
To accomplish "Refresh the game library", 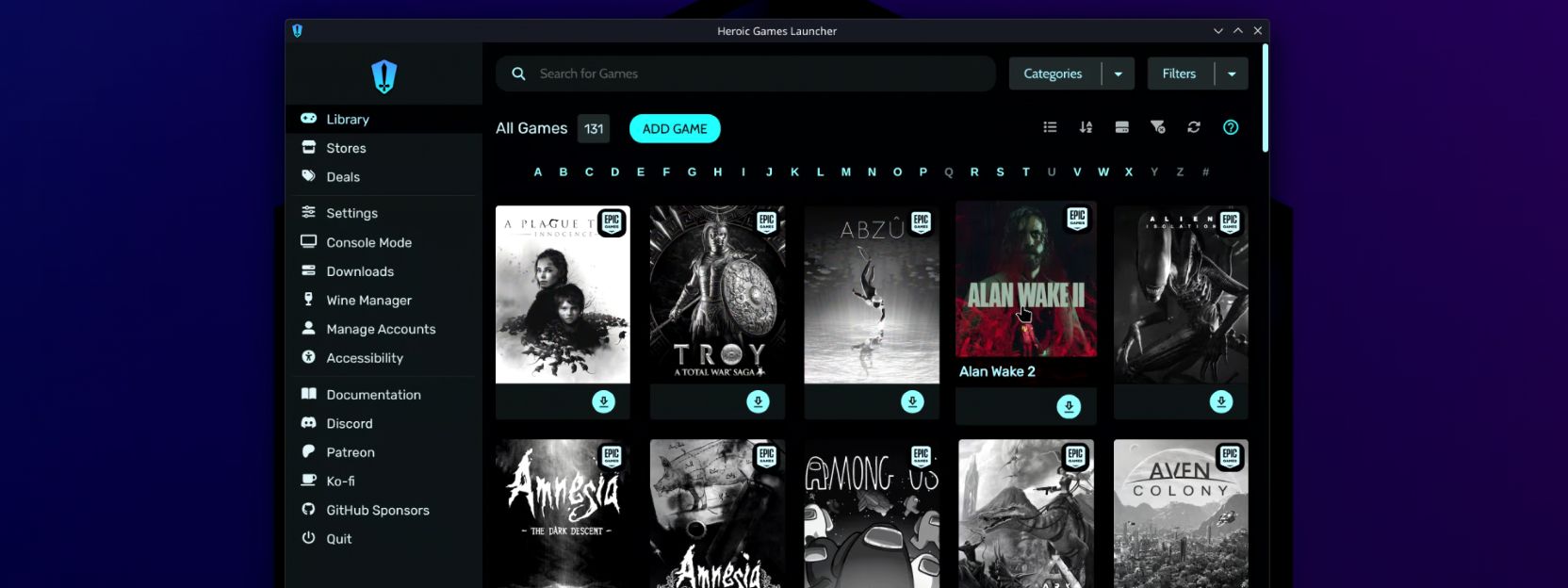I will point(1194,127).
